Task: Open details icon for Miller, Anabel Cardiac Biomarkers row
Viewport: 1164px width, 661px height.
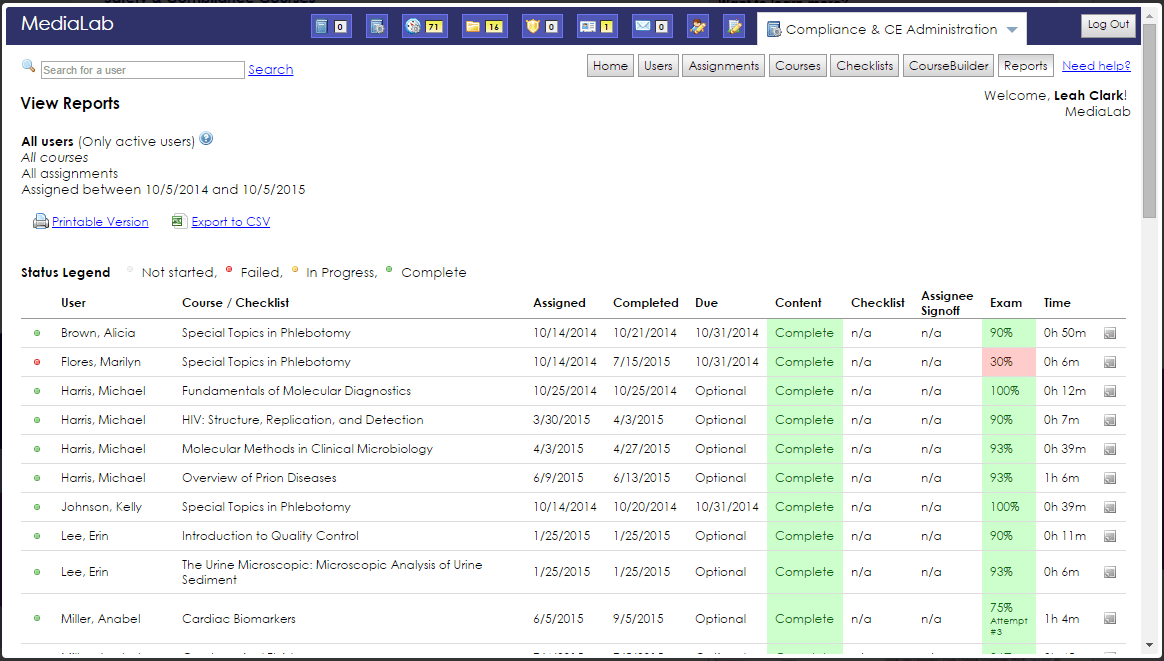Action: (x=1110, y=619)
